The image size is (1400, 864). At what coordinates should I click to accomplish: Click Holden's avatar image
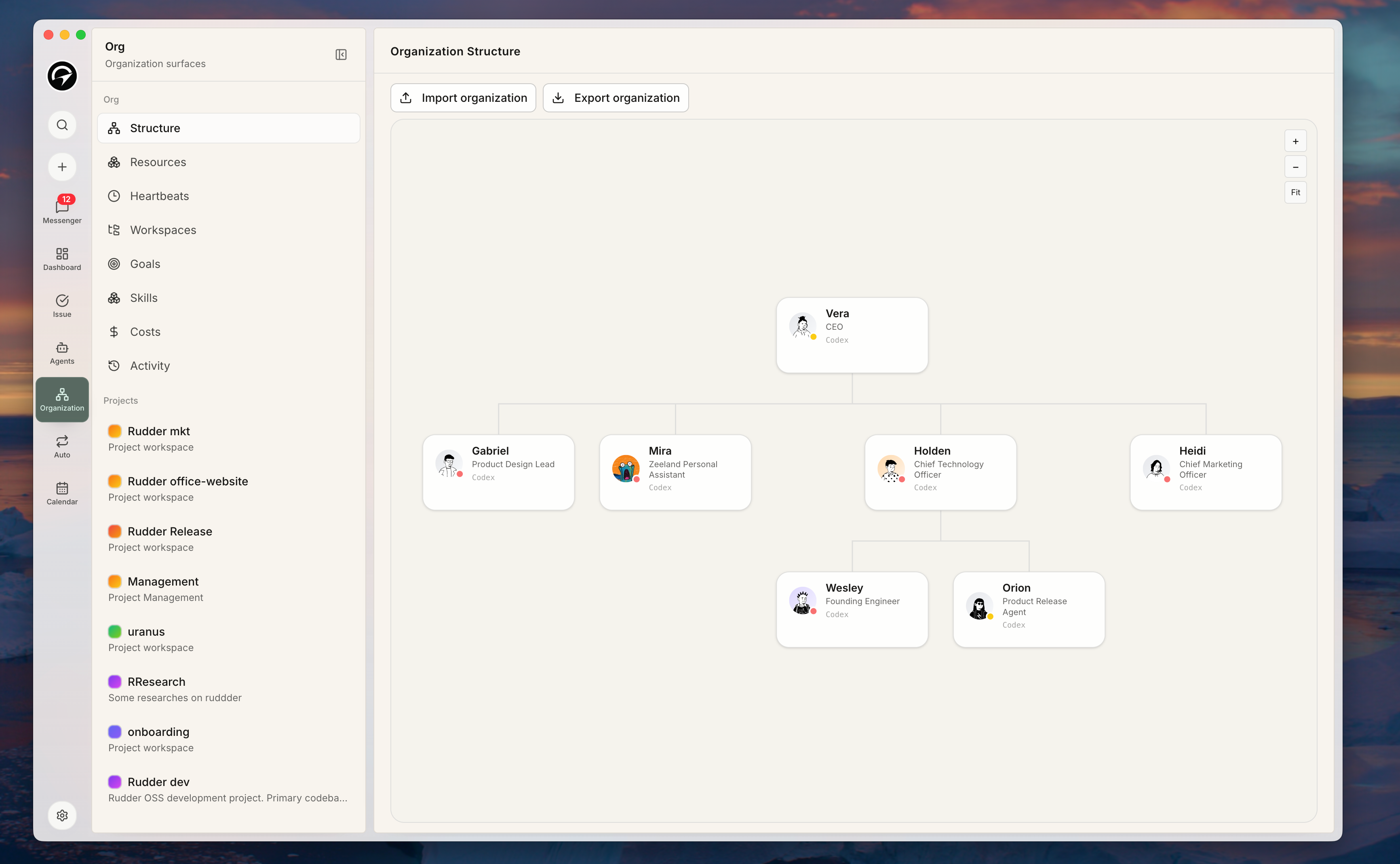click(890, 468)
